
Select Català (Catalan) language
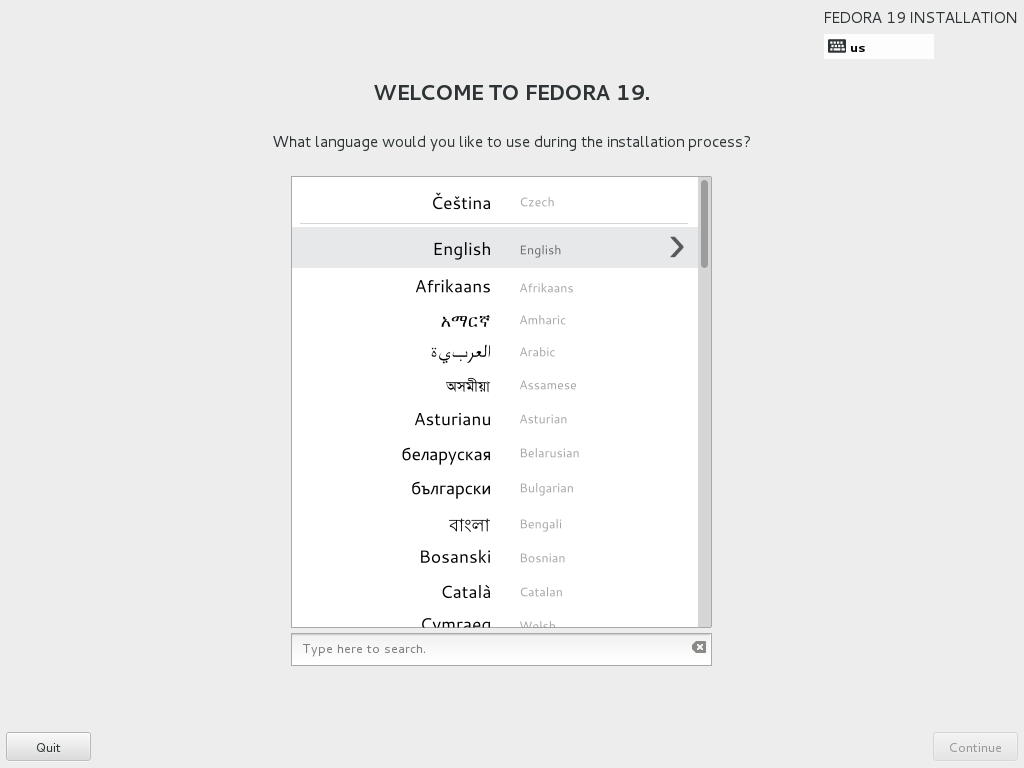click(495, 592)
